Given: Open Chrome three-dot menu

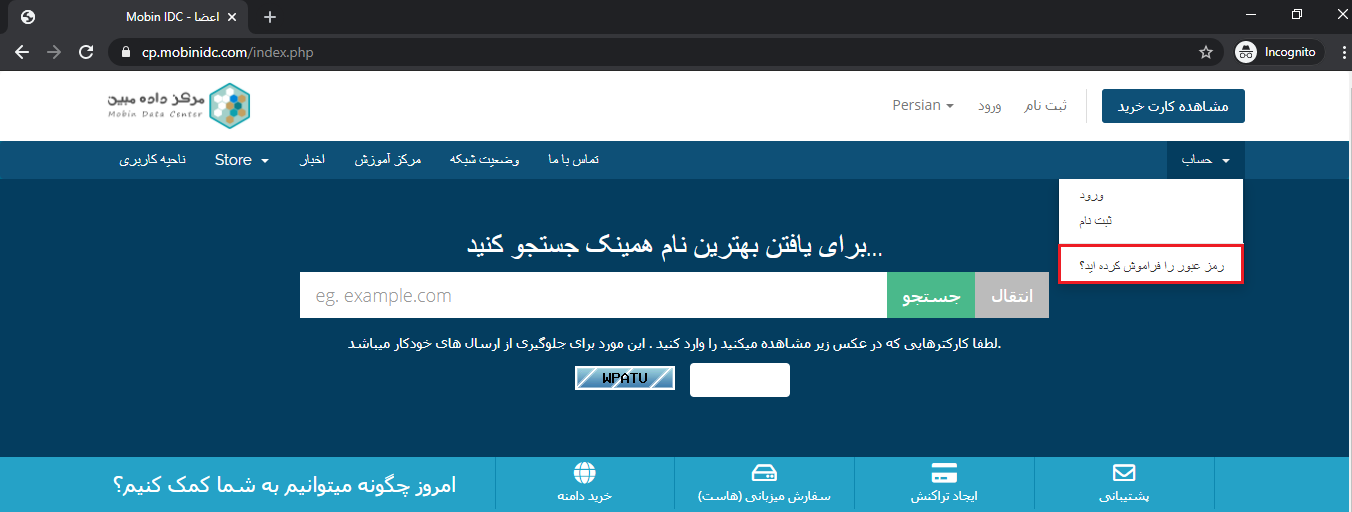Looking at the screenshot, I should pos(1338,52).
